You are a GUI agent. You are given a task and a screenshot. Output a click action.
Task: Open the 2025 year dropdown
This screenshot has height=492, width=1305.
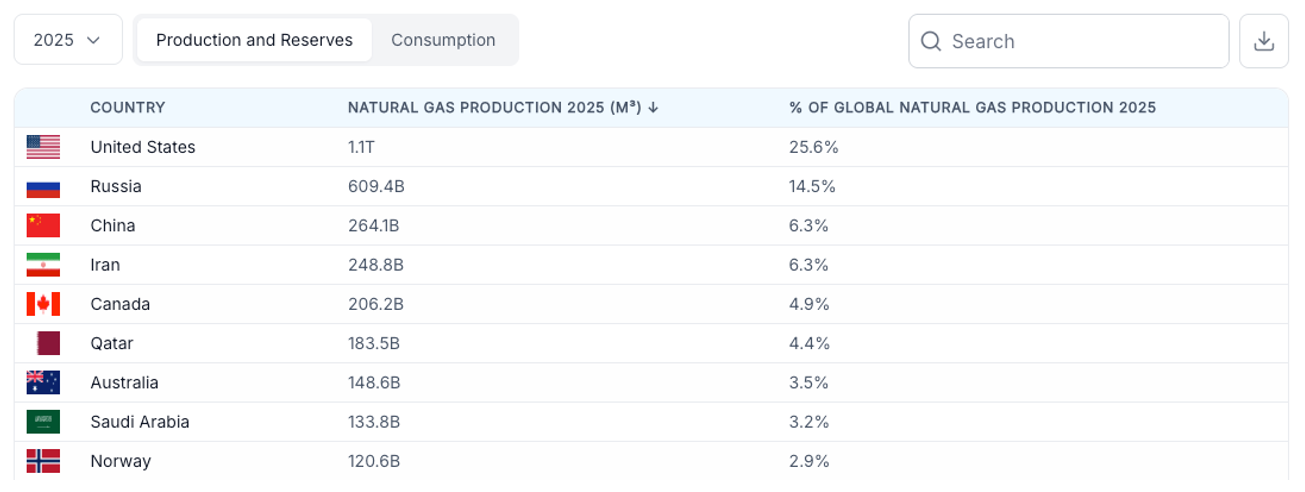pos(68,40)
